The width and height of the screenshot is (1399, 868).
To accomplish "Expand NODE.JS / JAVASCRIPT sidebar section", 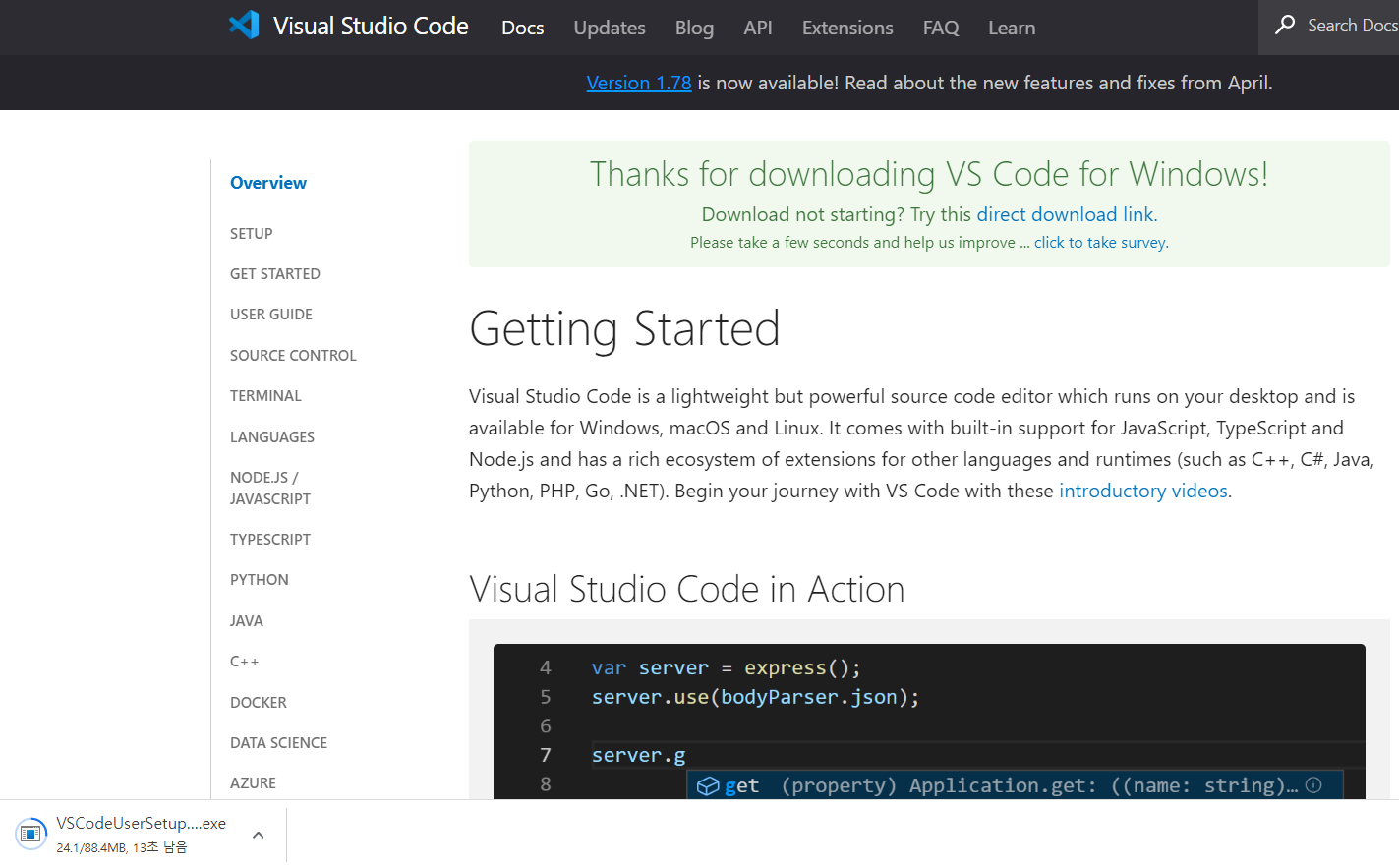I will (270, 488).
